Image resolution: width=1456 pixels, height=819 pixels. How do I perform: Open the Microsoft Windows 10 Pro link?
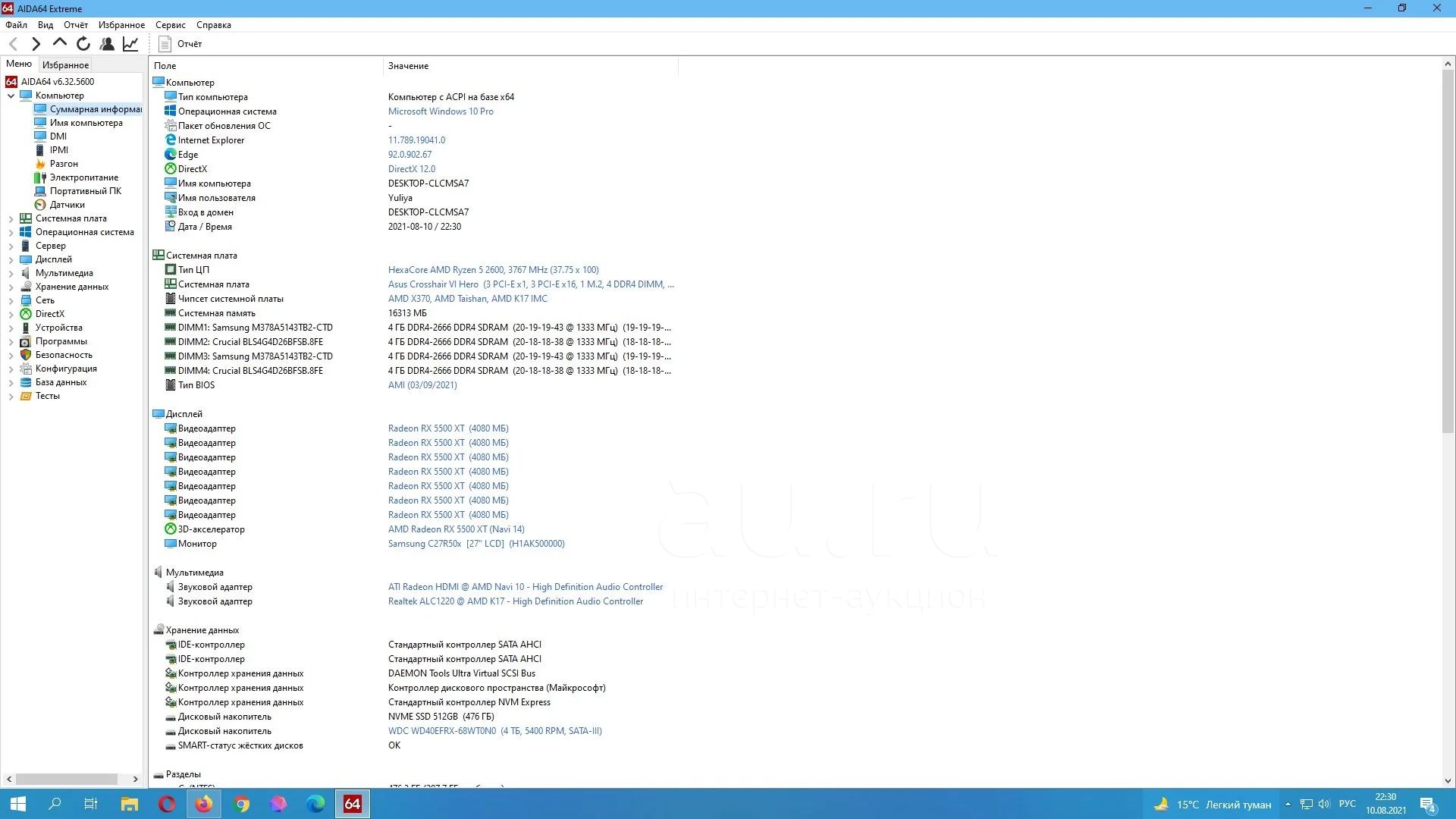point(441,111)
